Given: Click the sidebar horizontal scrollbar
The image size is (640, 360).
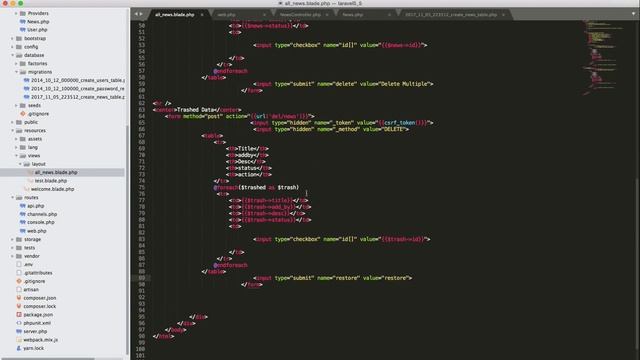Looking at the screenshot, I should (47, 358).
